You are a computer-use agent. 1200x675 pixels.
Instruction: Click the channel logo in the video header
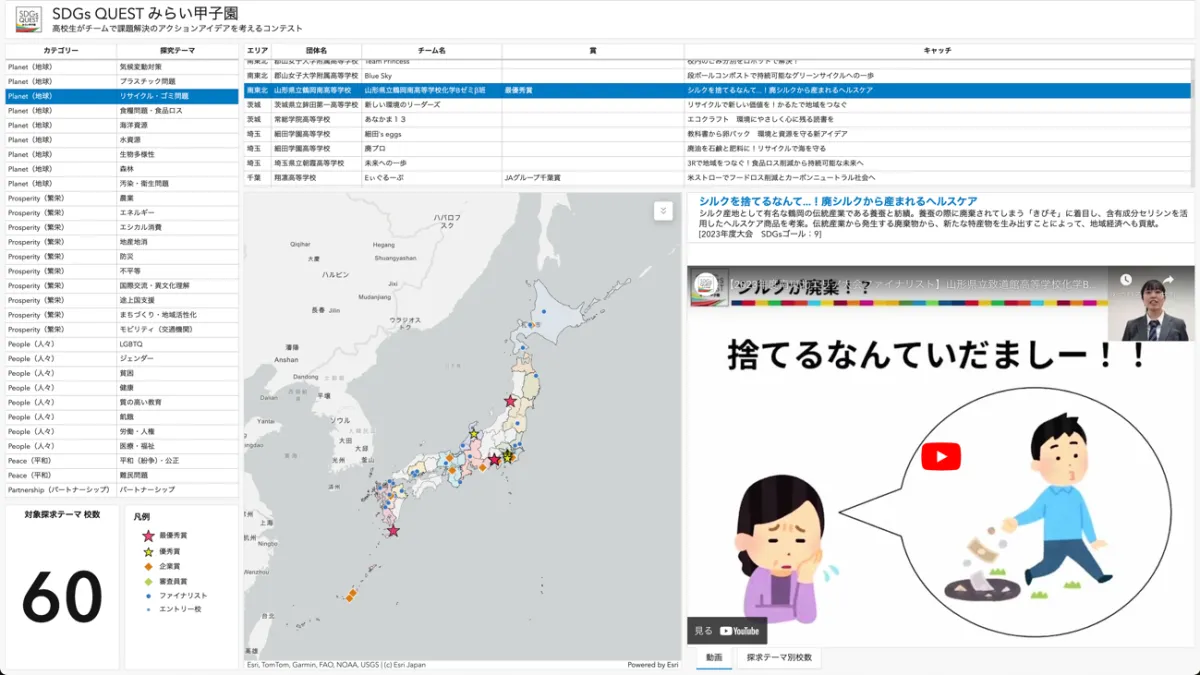click(x=708, y=284)
